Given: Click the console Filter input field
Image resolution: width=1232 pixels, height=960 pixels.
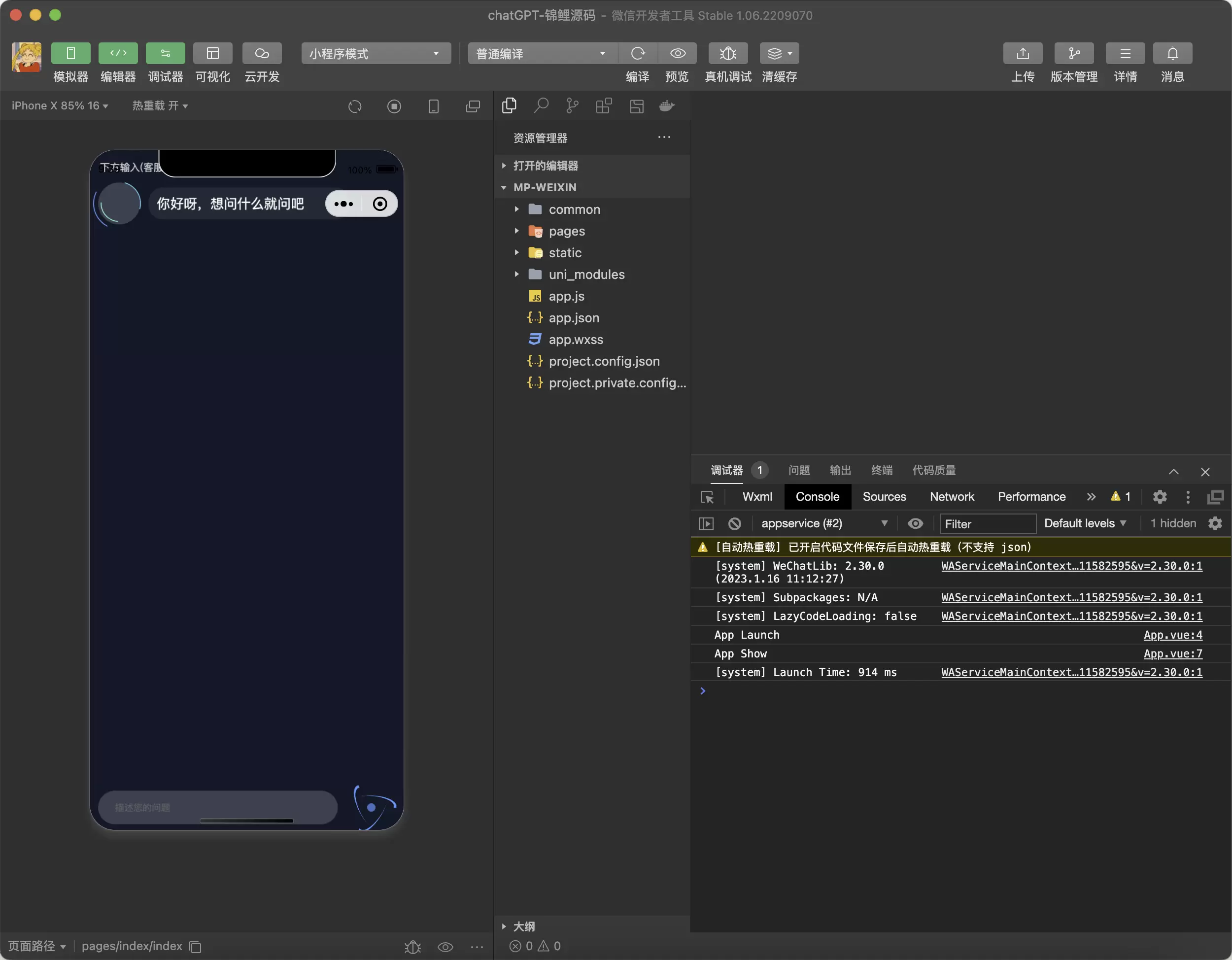Looking at the screenshot, I should pos(987,523).
